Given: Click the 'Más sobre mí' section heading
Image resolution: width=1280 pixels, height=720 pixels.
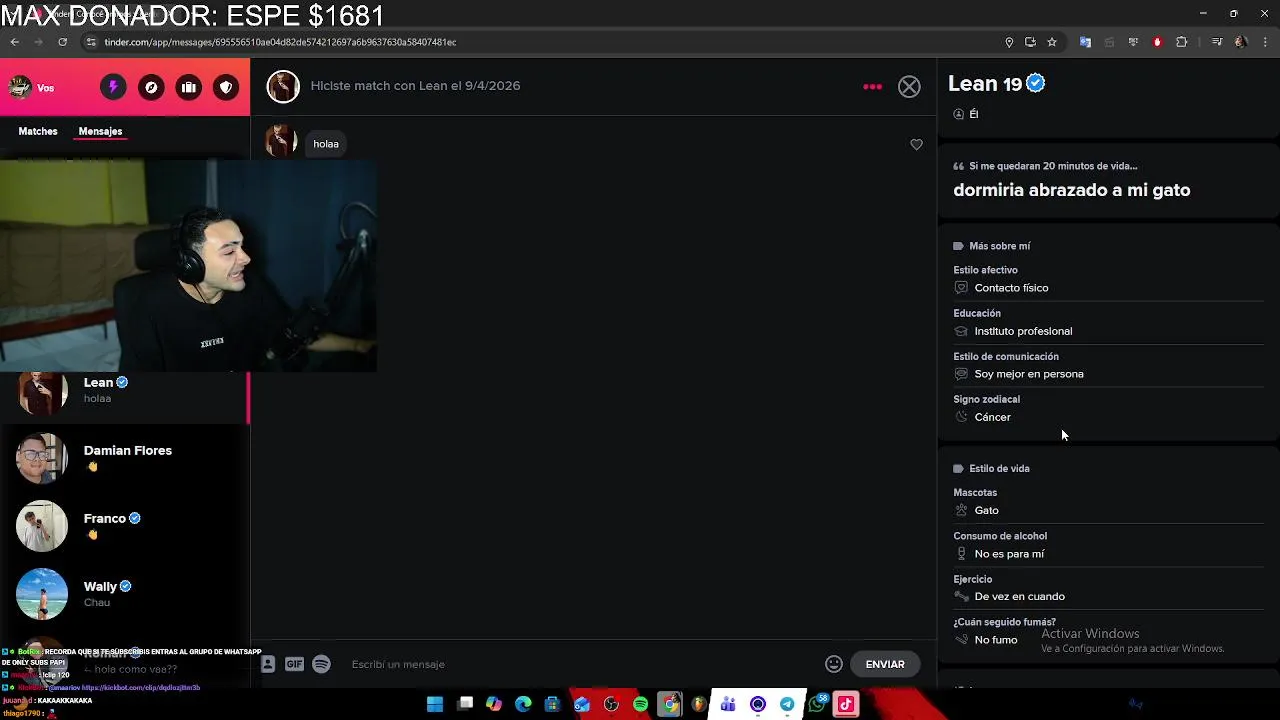Looking at the screenshot, I should click(999, 246).
